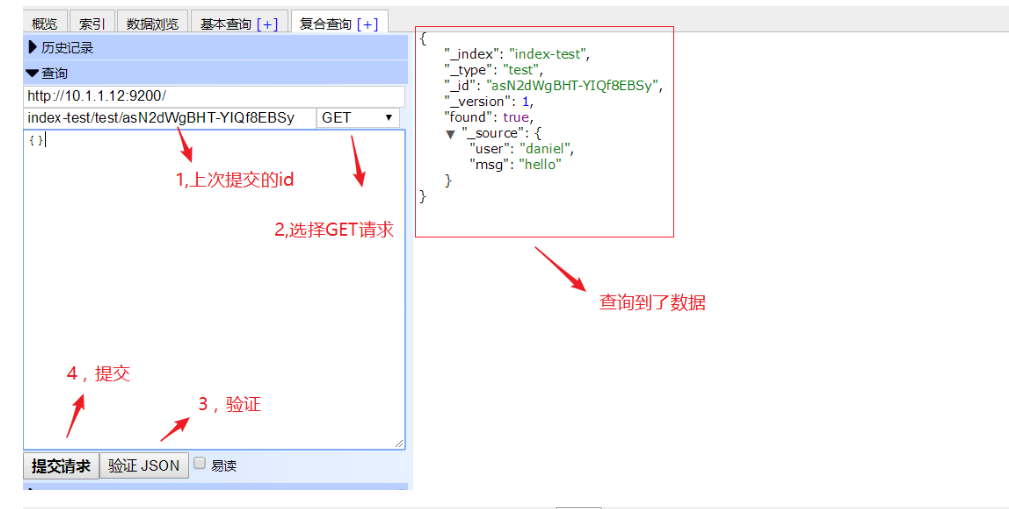The image size is (1009, 509).
Task: Click the "asN2dWgBHT-YIQf8EBSy" _id value
Action: 573,86
